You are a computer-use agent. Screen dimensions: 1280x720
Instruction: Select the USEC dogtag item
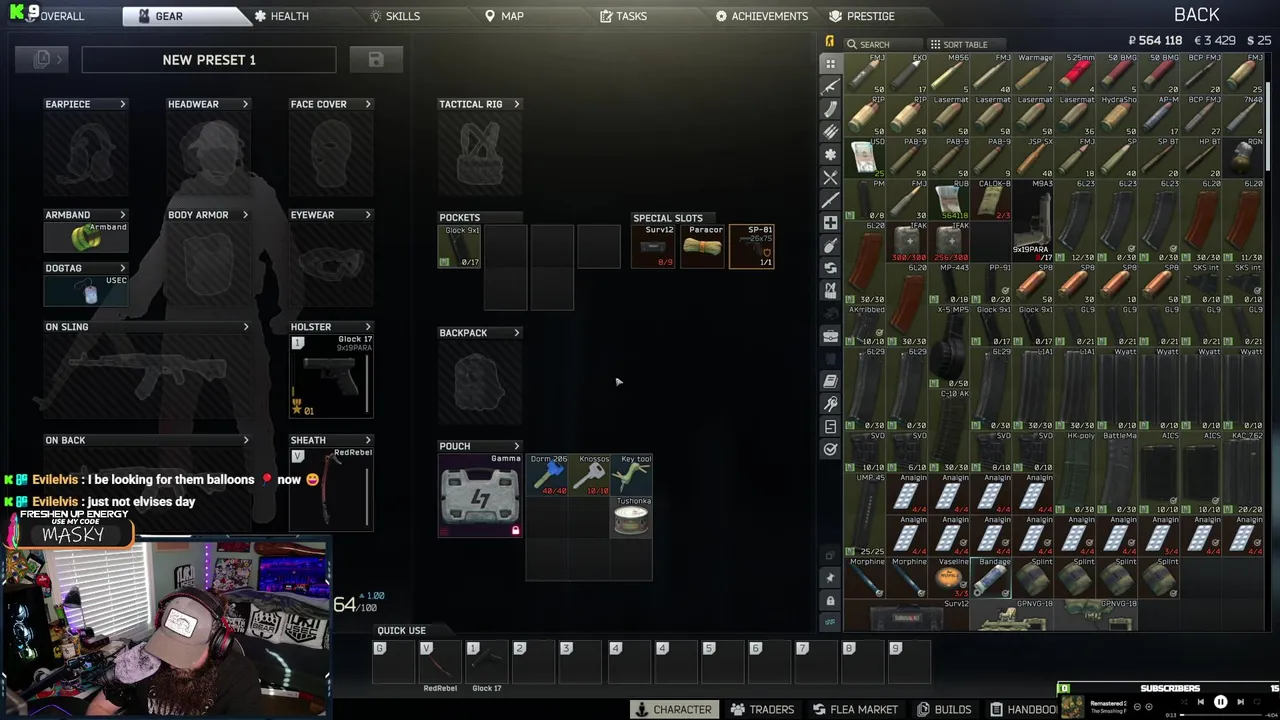coord(86,290)
